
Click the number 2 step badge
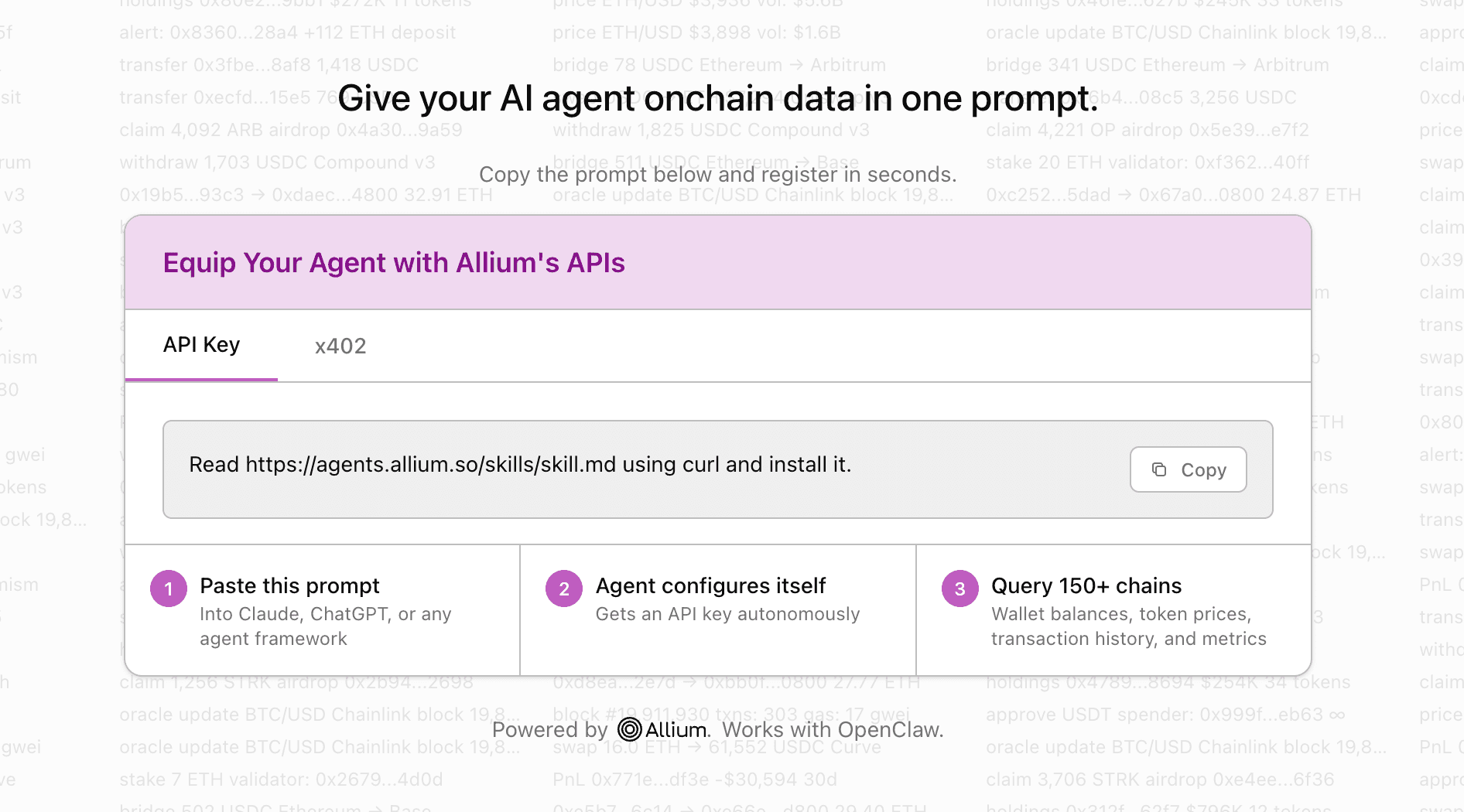564,589
